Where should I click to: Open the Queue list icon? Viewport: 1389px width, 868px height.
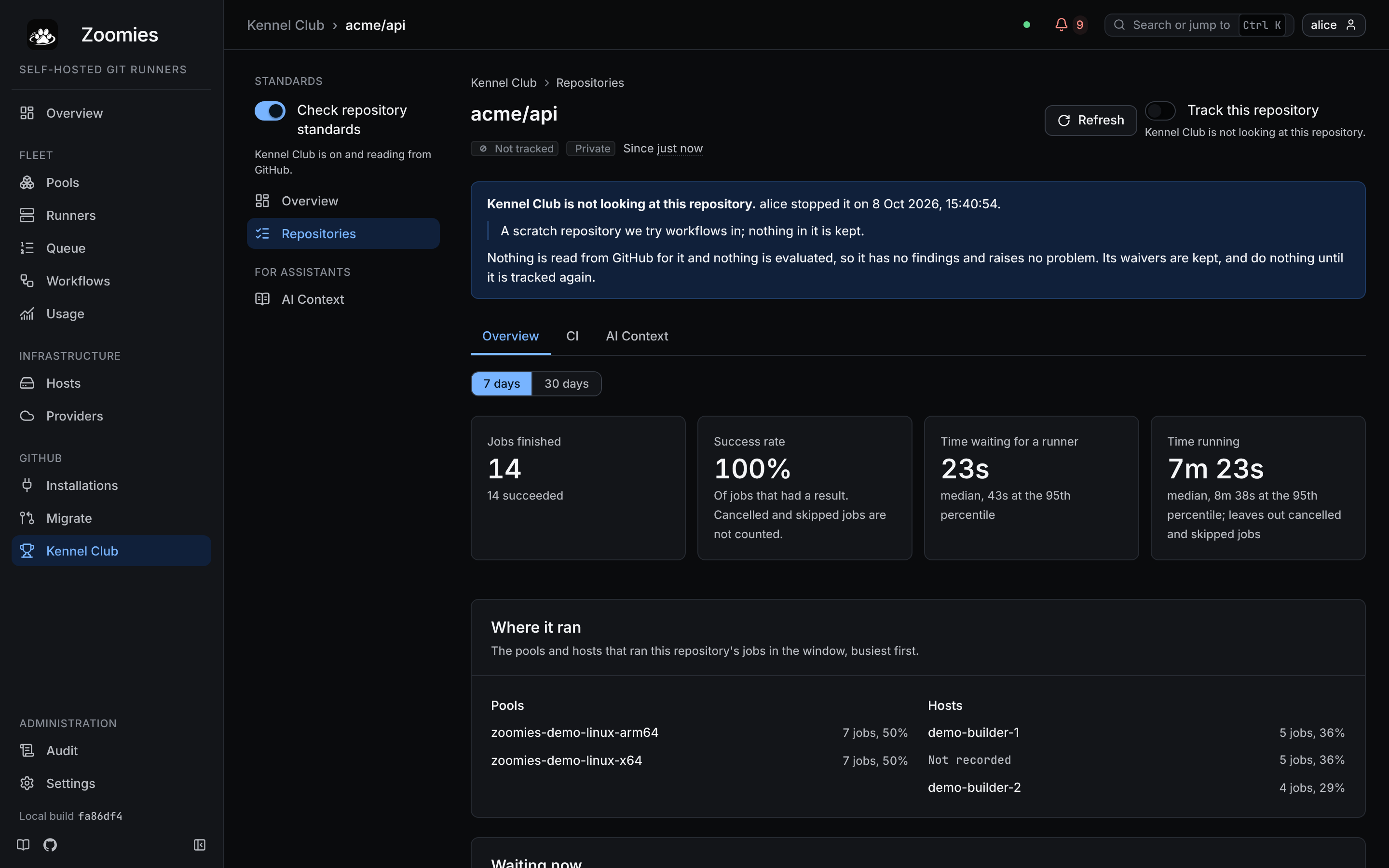point(27,248)
